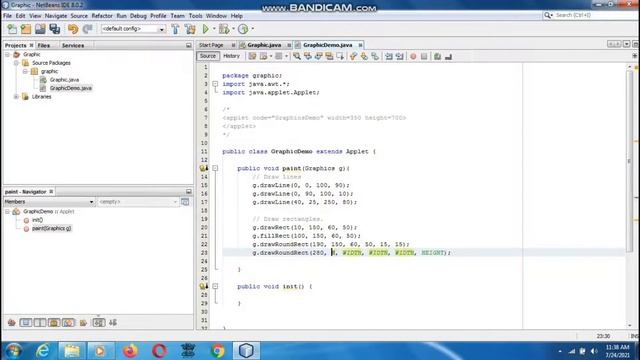Click the Open Project toolbar icon

tap(40, 29)
